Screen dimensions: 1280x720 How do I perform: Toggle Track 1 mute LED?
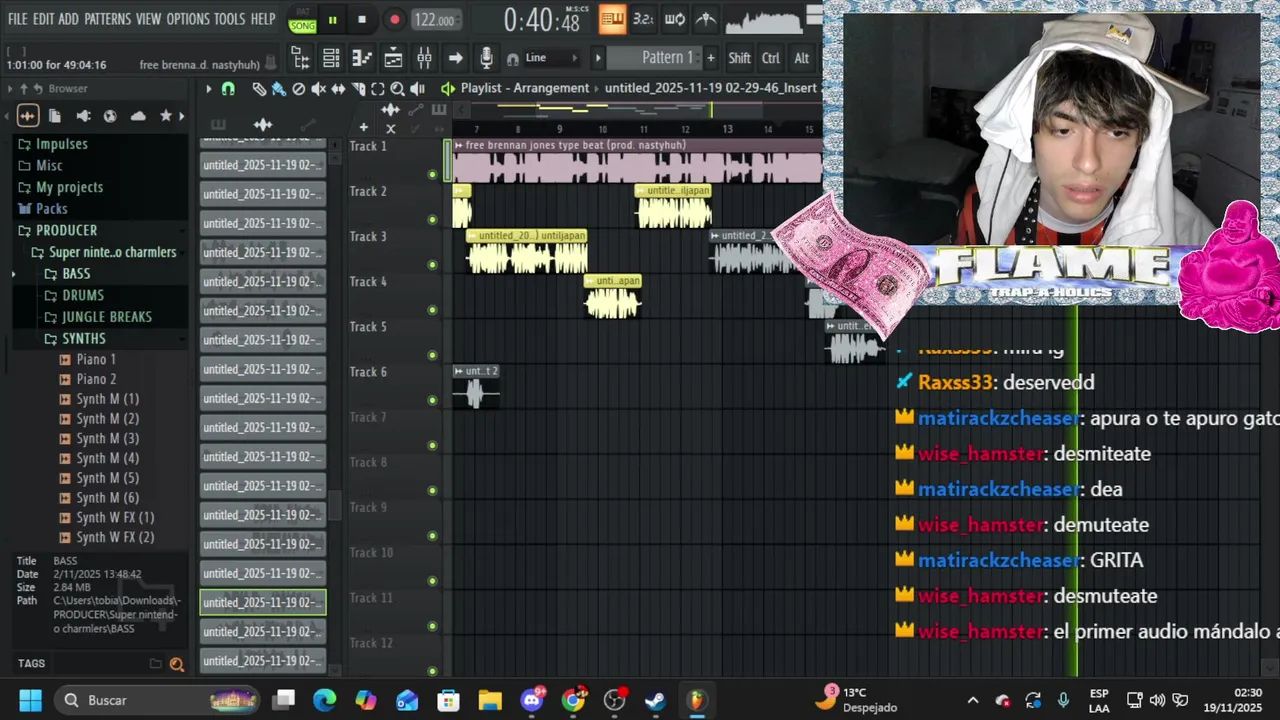click(432, 174)
